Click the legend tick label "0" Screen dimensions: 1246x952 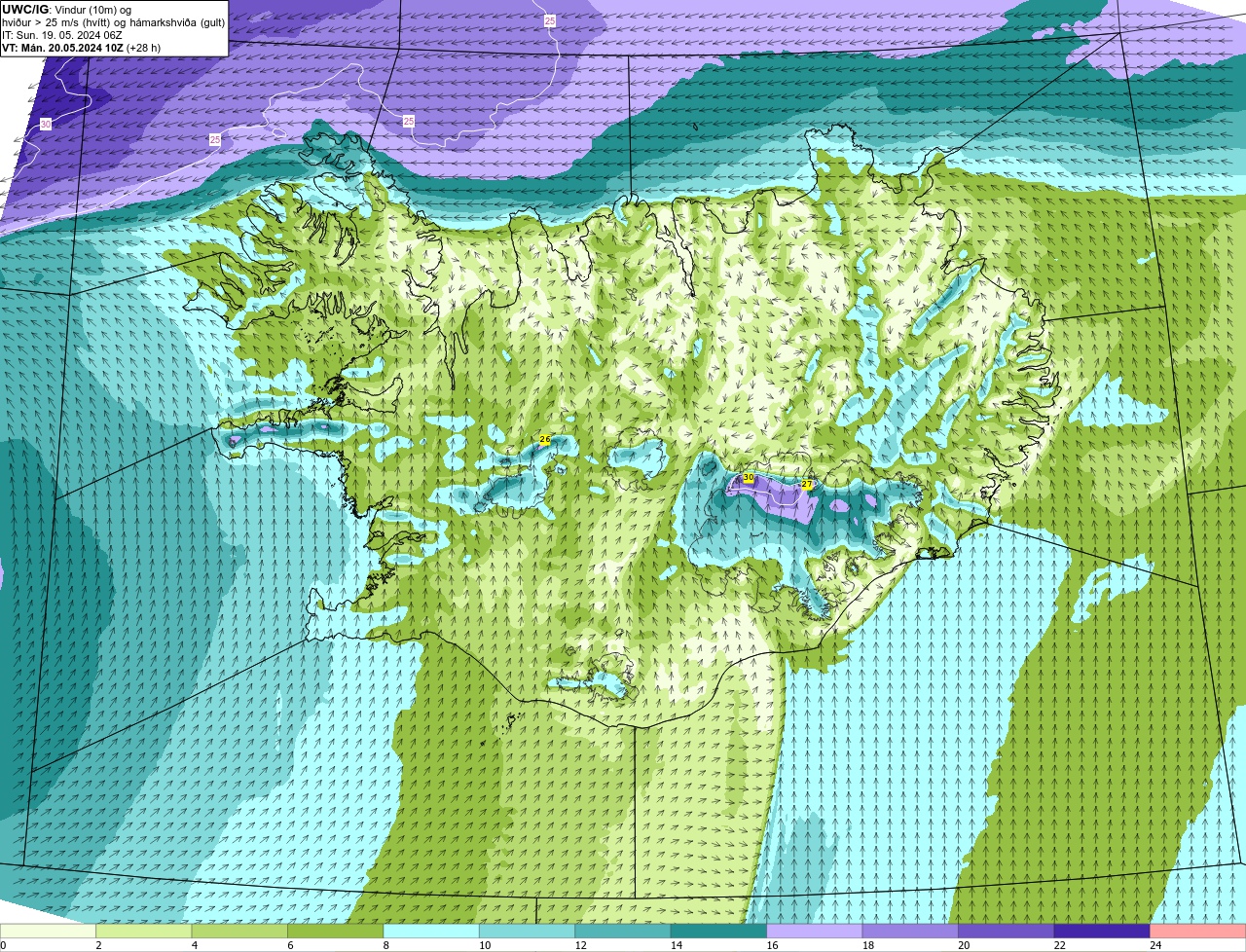click(x=3, y=945)
